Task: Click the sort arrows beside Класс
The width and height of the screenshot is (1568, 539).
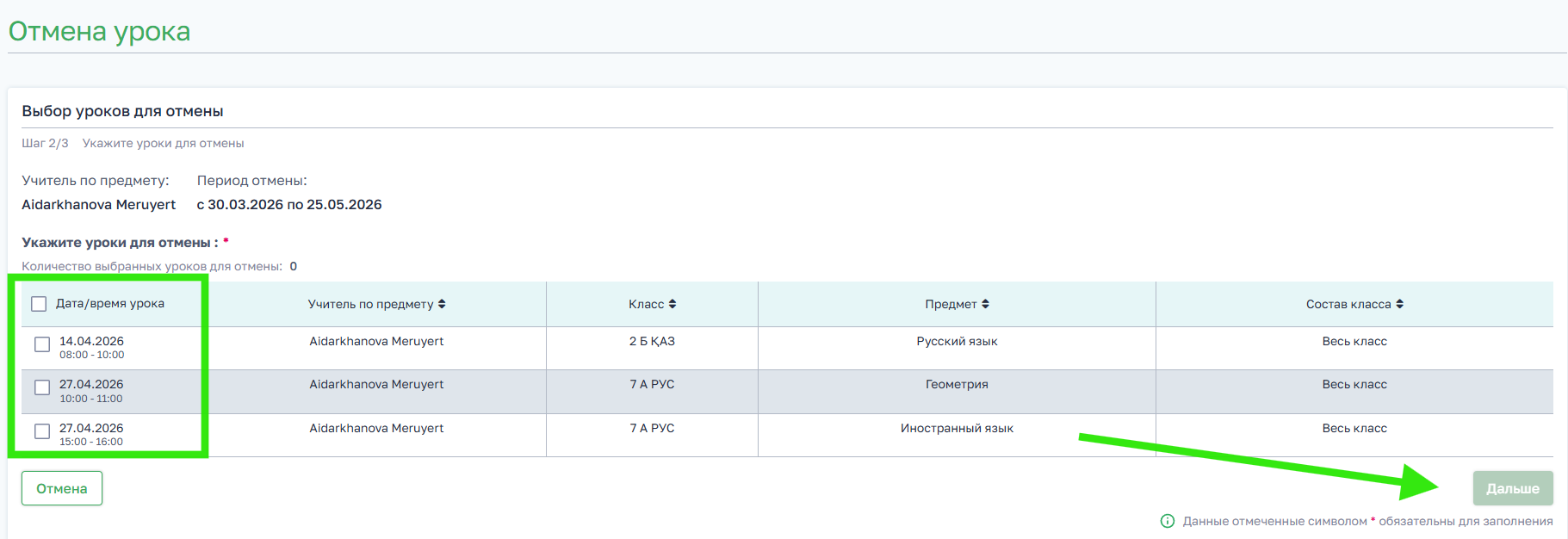Action: 672,304
